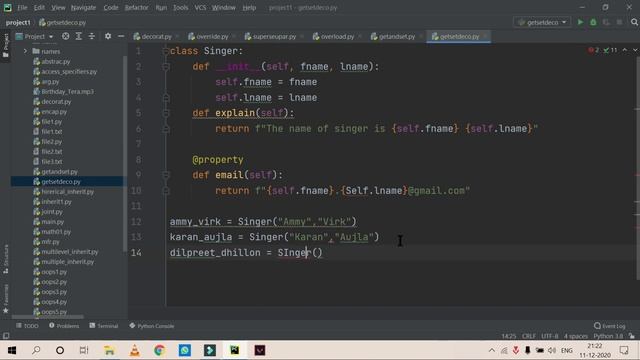Expand the names folder

[25, 51]
